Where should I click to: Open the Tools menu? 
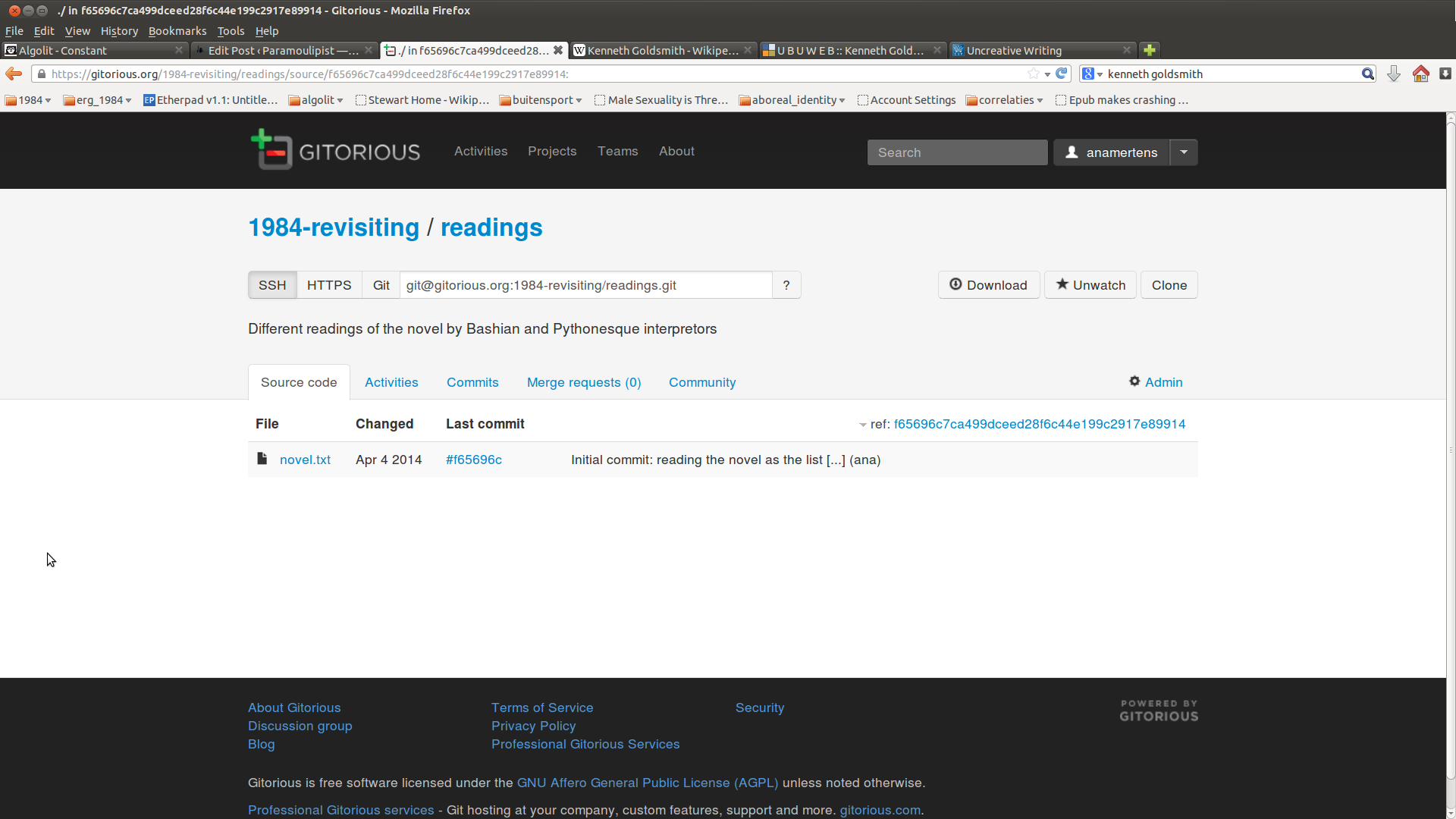[231, 31]
